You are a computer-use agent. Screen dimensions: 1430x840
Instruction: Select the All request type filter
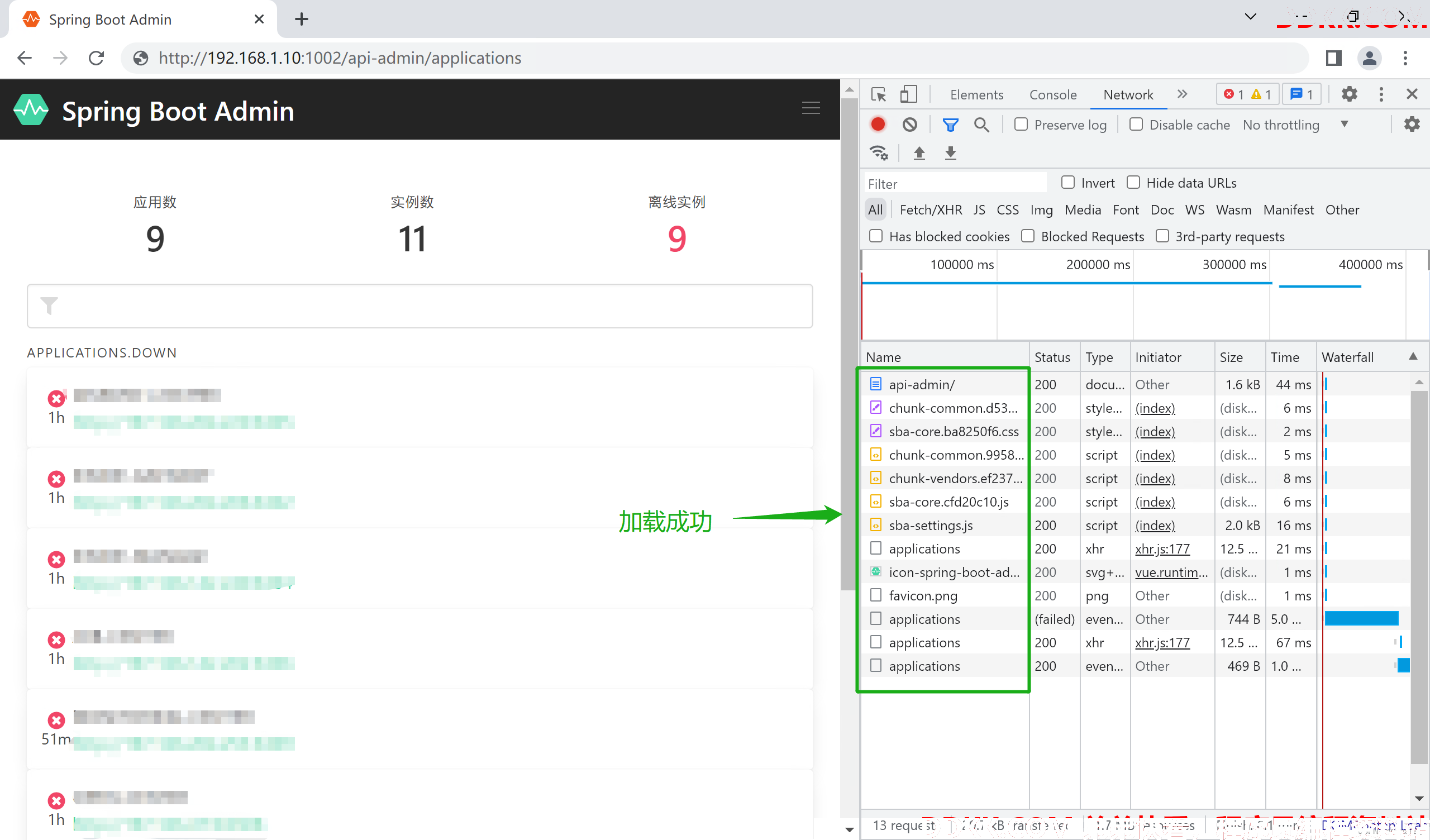tap(875, 210)
